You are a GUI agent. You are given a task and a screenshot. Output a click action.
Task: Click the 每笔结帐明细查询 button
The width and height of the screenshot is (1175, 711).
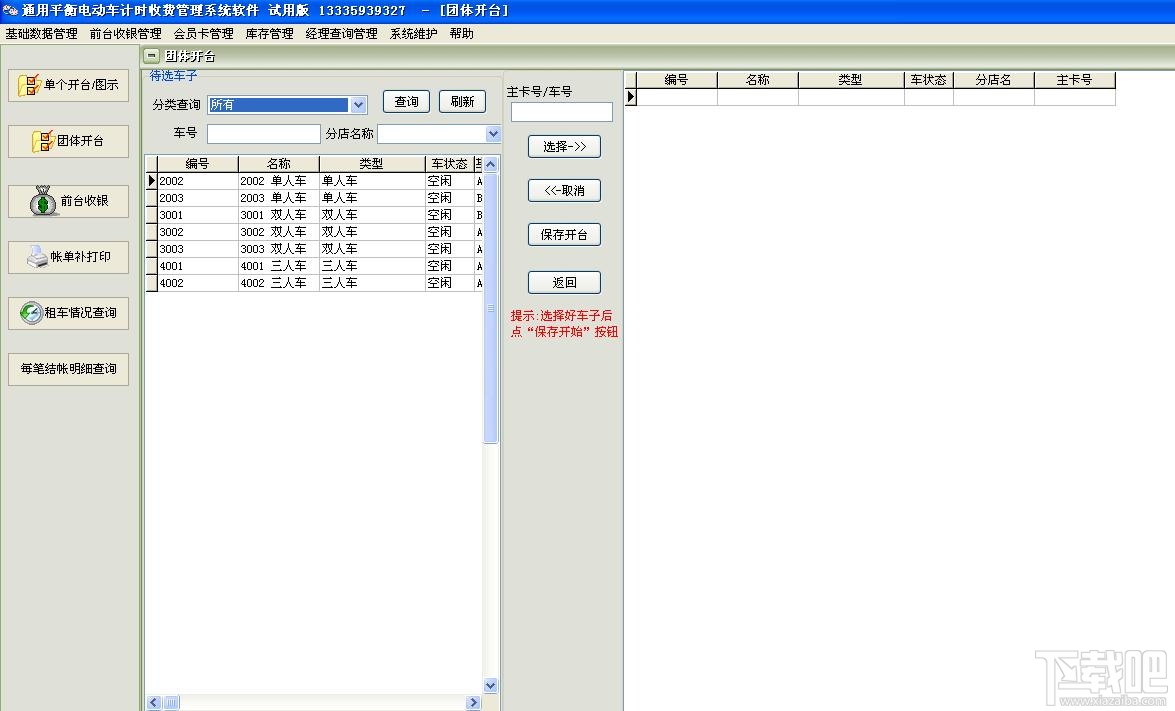tap(68, 369)
